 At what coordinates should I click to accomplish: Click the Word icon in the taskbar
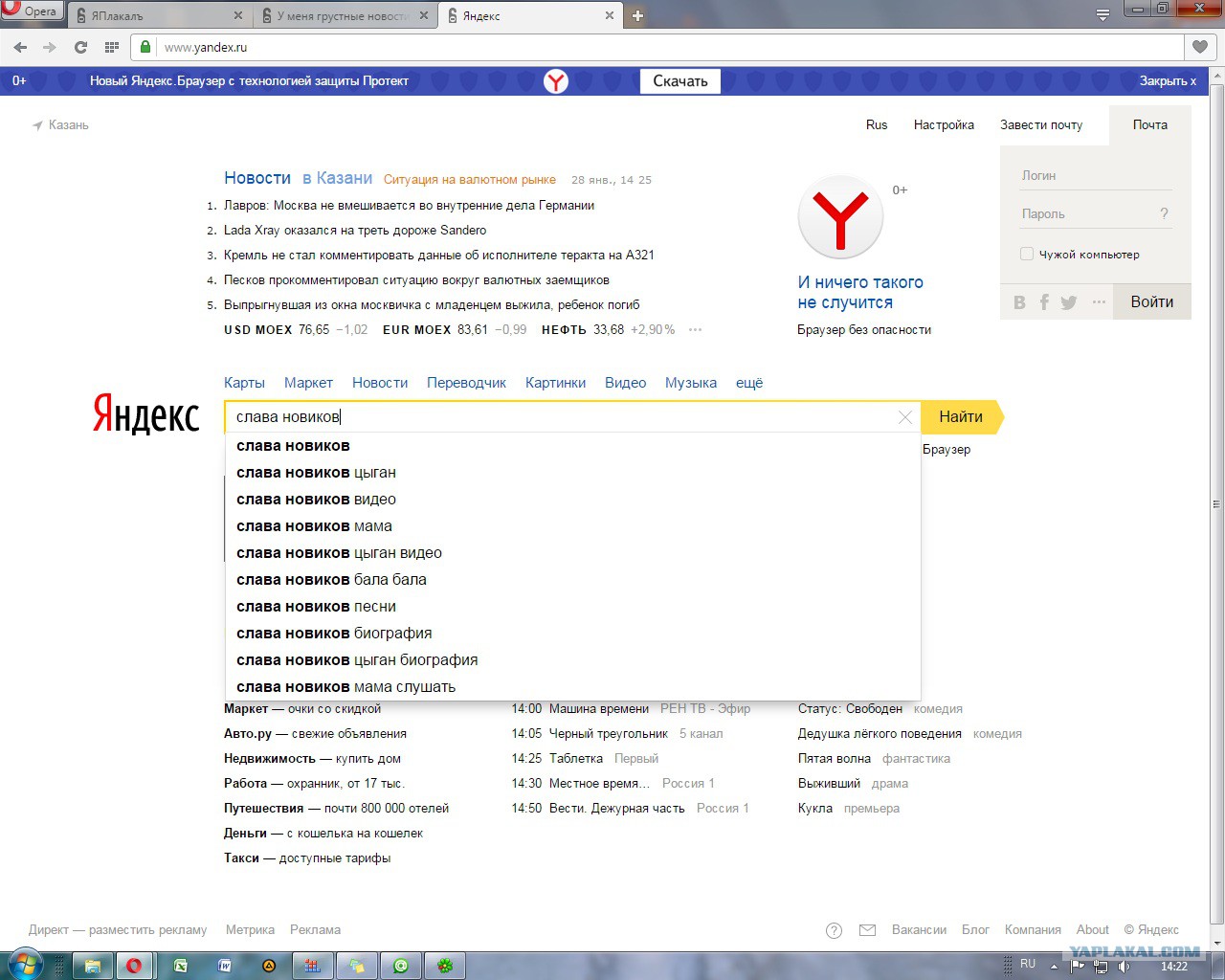225,966
